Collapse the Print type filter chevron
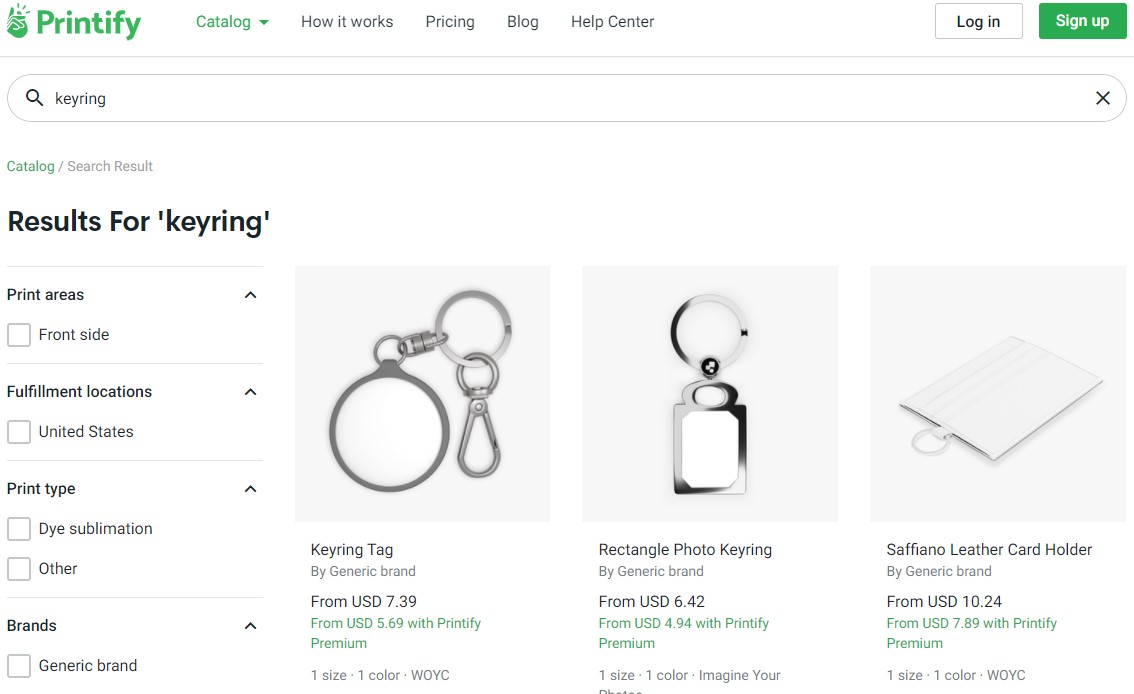This screenshot has width=1134, height=694. 250,489
